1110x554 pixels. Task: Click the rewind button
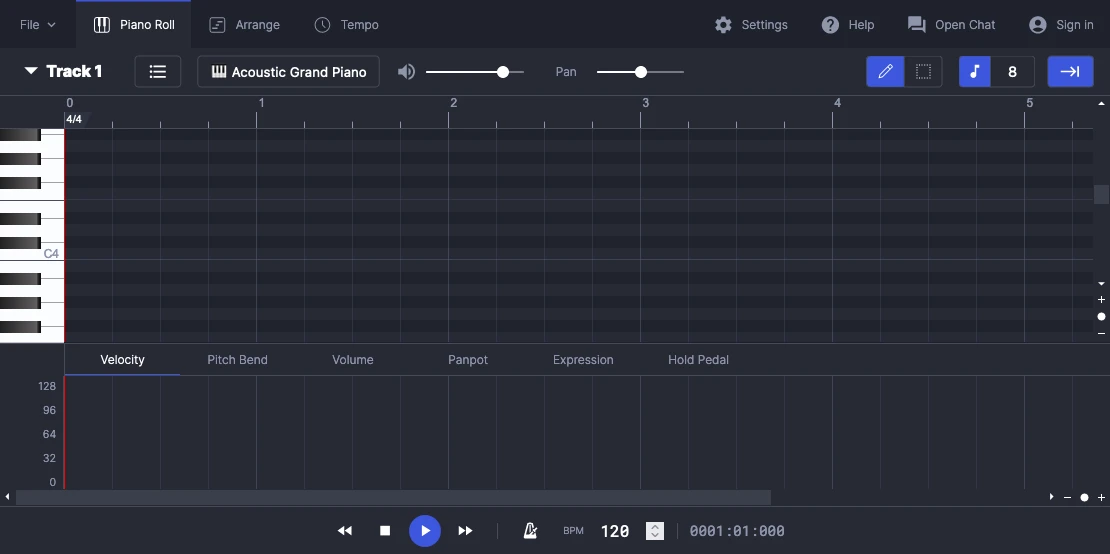coord(345,531)
